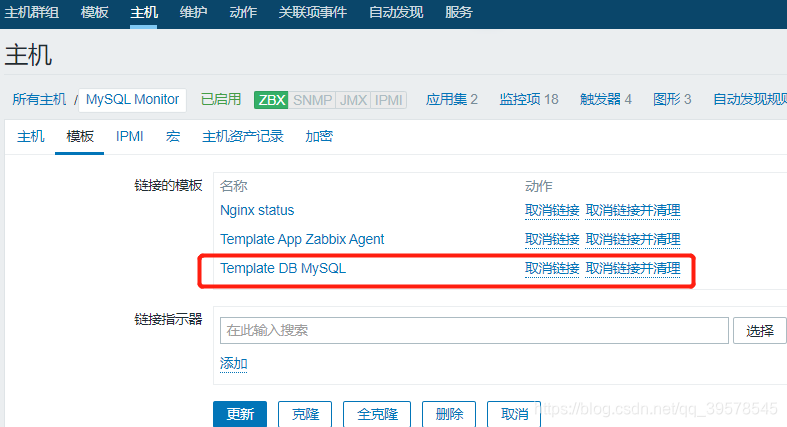787x427 pixels.
Task: Switch to the 主机资产记录 tab
Action: click(243, 136)
